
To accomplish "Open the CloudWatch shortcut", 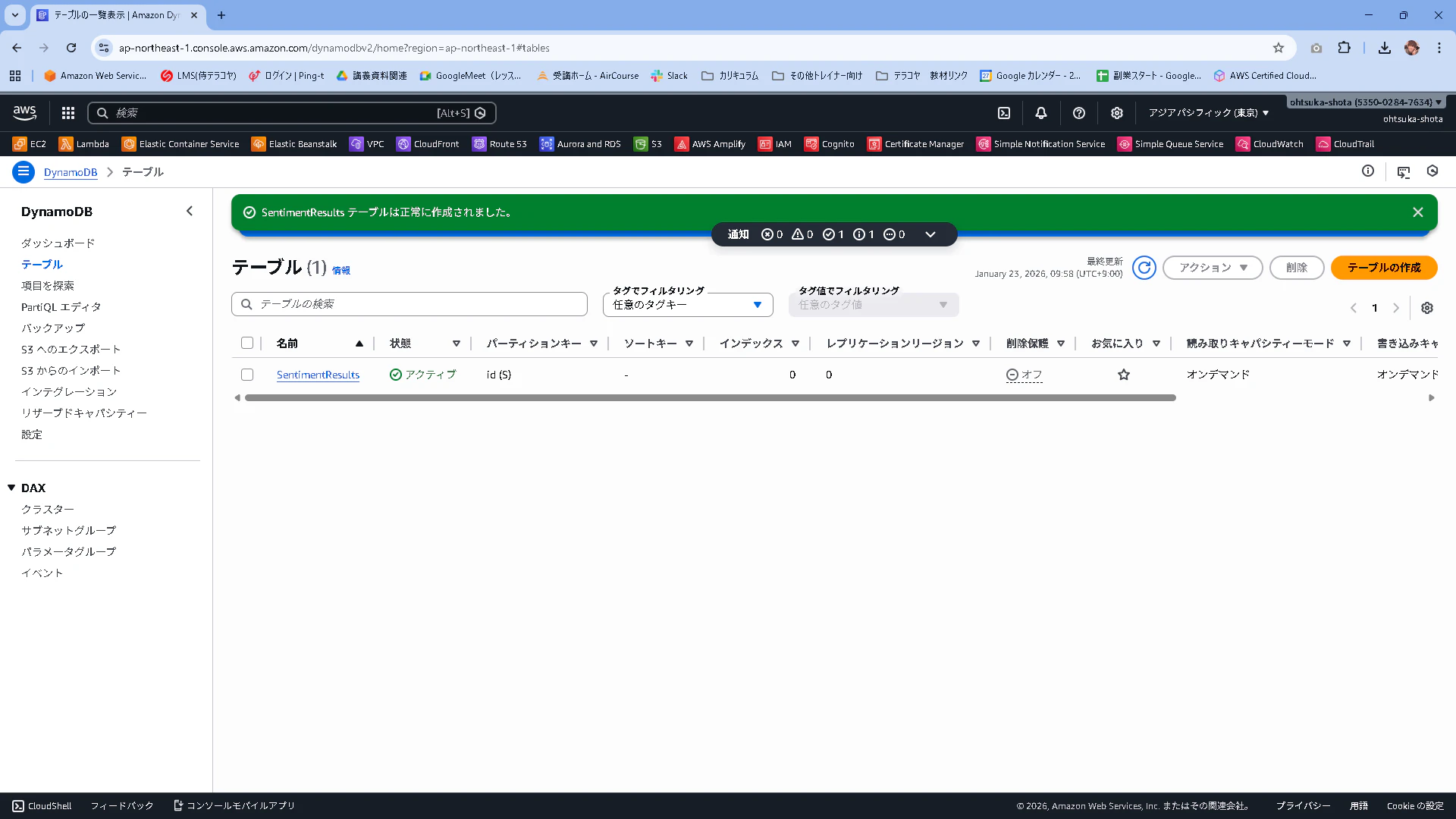I will [x=1270, y=144].
